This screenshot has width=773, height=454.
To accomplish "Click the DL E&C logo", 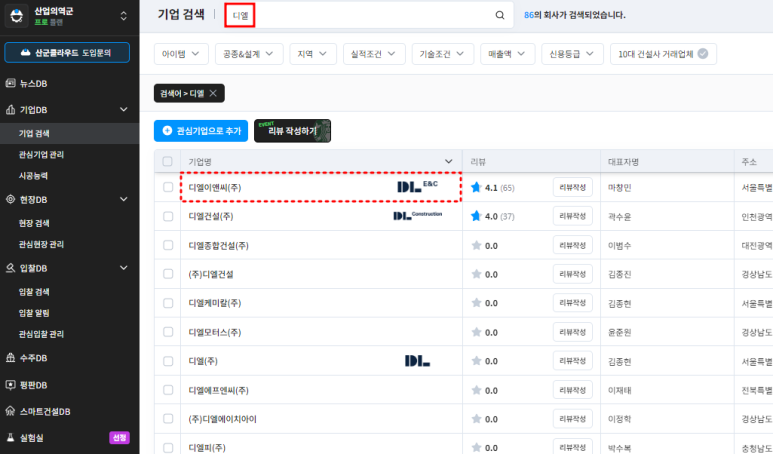I will click(417, 186).
